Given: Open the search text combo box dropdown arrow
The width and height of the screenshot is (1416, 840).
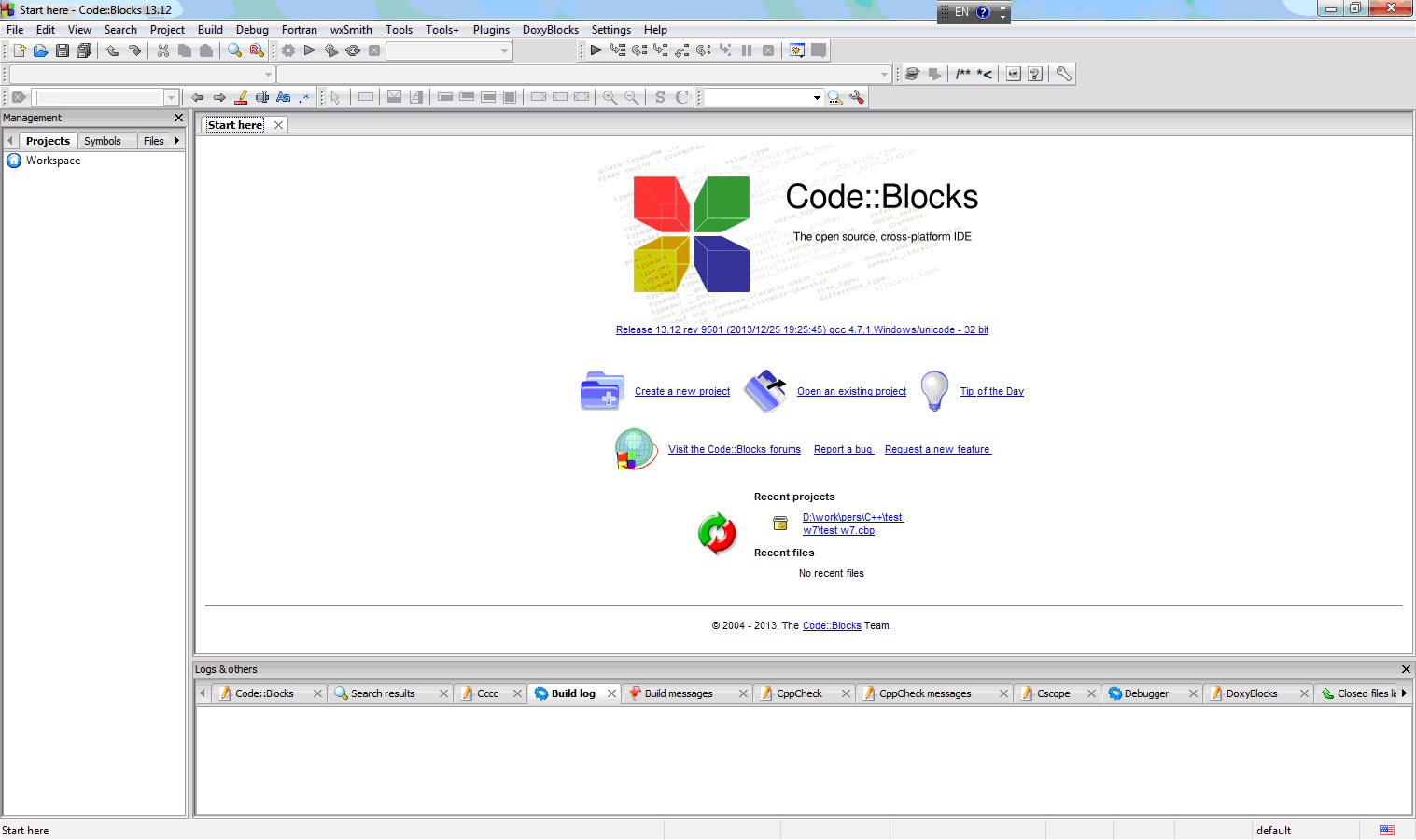Looking at the screenshot, I should click(817, 98).
